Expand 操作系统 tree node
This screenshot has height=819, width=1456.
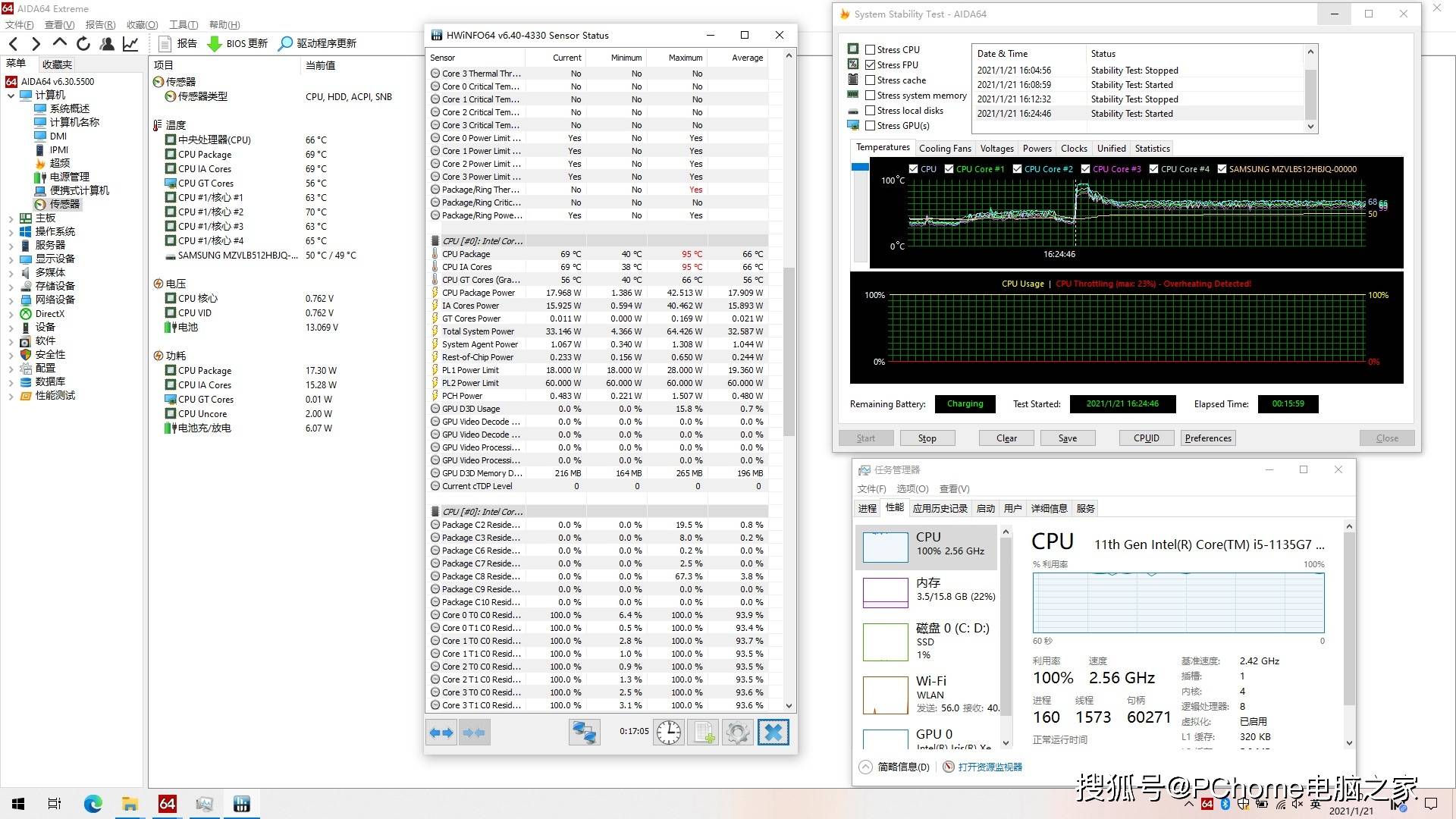point(11,232)
